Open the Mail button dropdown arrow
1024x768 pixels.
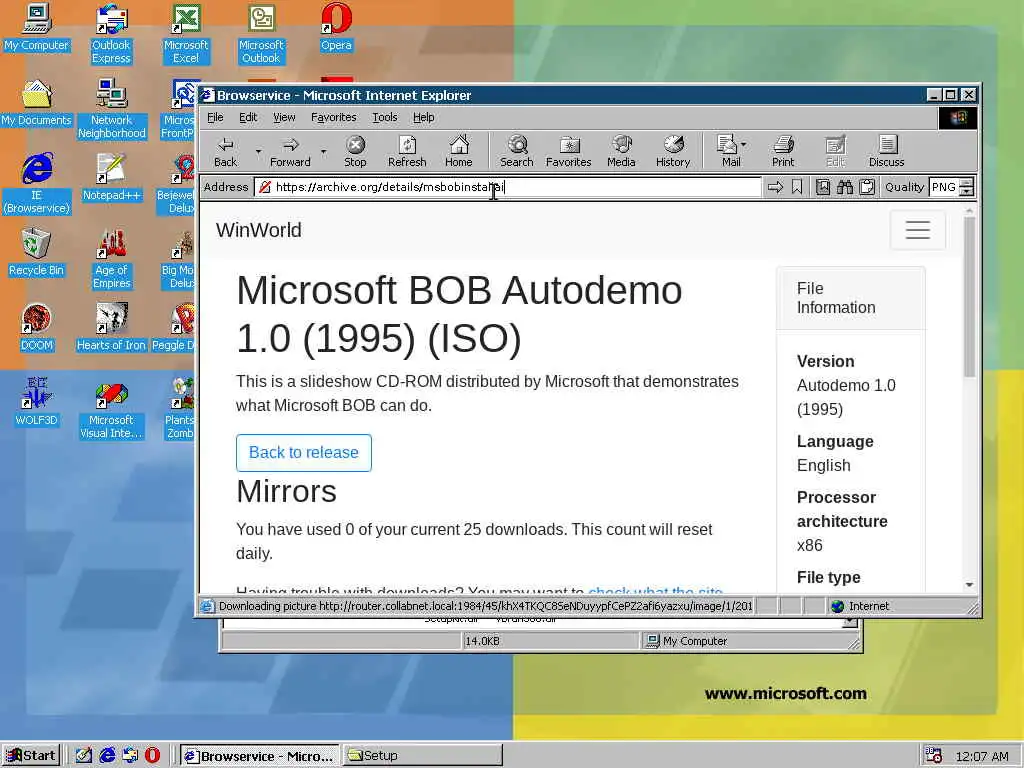coord(744,145)
